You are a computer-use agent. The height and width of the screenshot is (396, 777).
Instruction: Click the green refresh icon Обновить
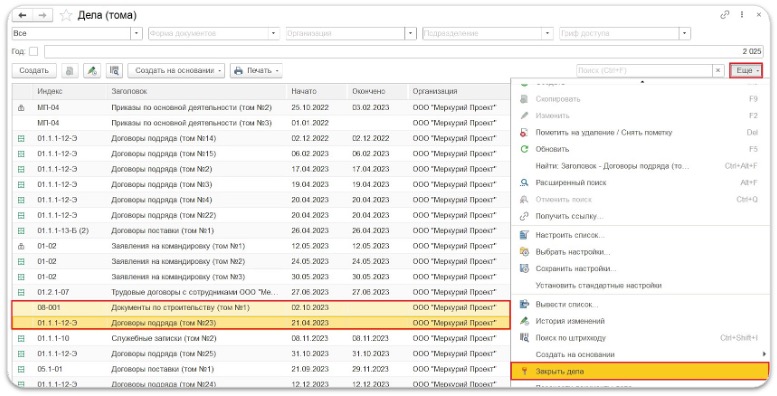click(524, 149)
